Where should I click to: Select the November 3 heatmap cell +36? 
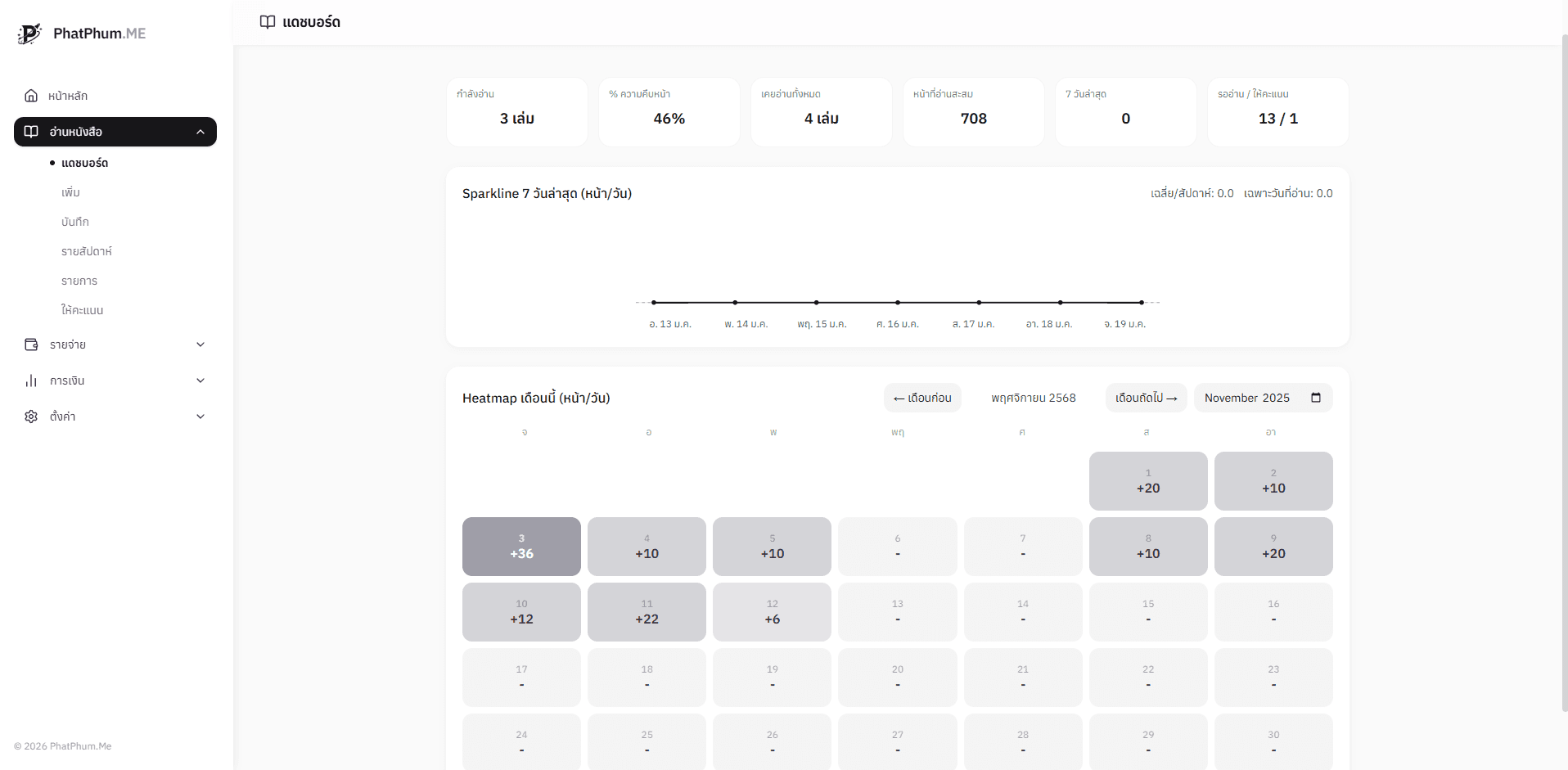click(x=521, y=547)
